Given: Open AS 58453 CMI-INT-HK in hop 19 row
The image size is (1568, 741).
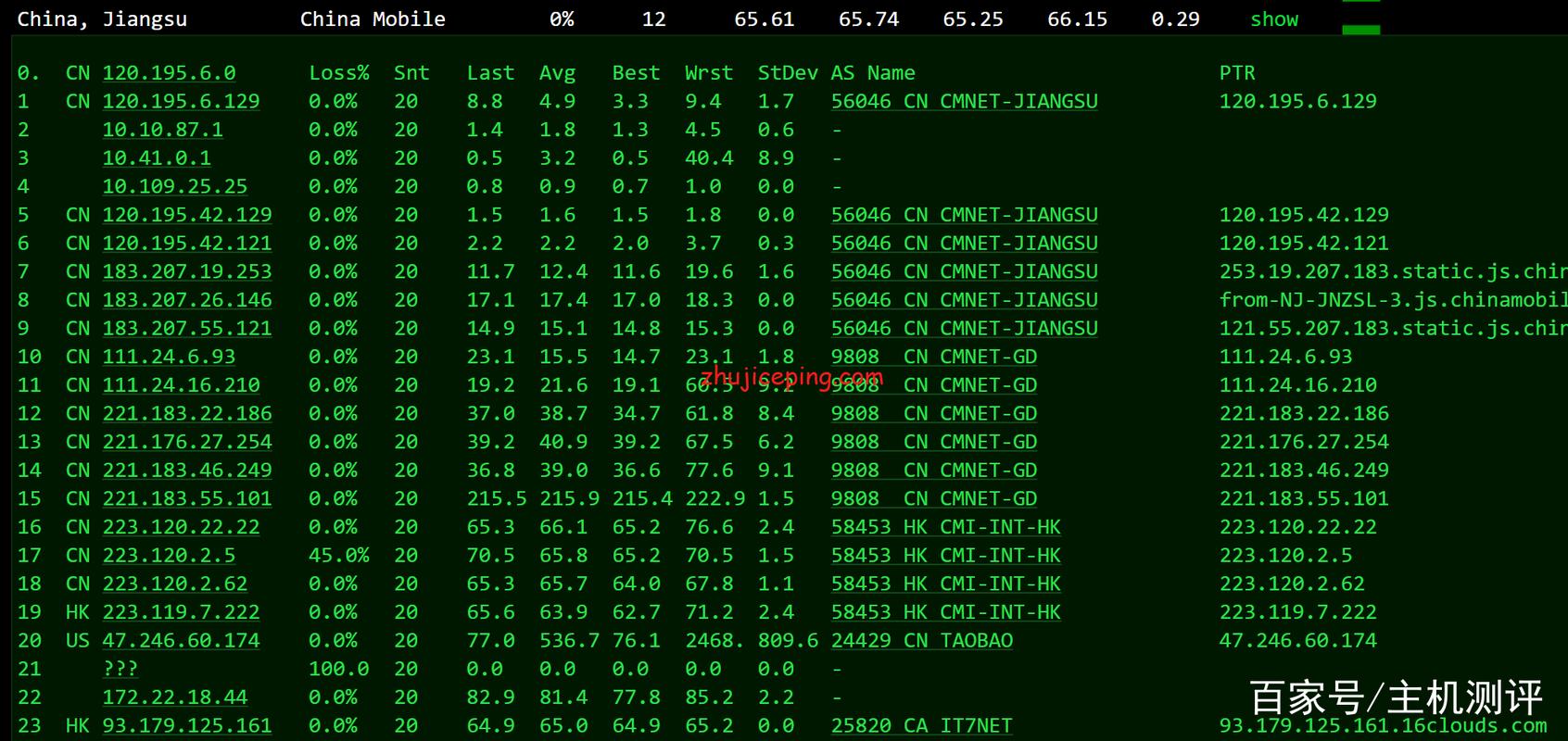Looking at the screenshot, I should pyautogui.click(x=945, y=612).
